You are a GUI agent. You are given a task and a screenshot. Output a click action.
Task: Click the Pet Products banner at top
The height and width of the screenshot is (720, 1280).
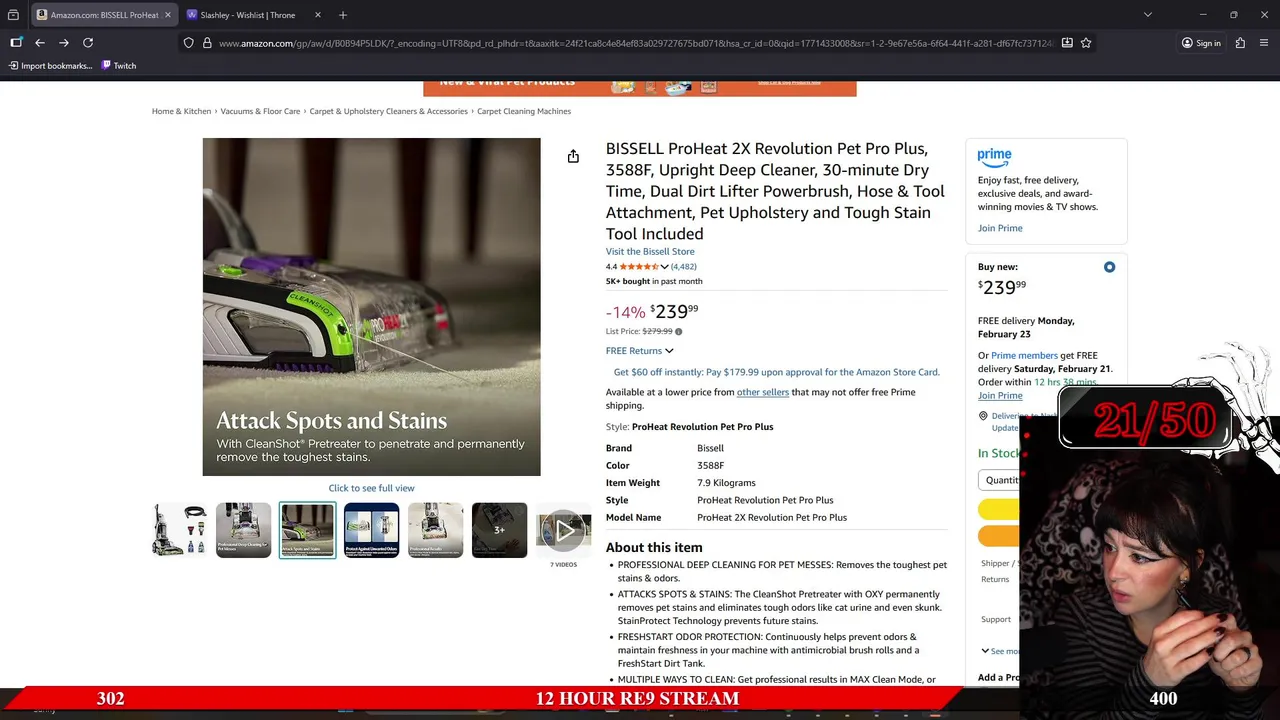pos(640,88)
